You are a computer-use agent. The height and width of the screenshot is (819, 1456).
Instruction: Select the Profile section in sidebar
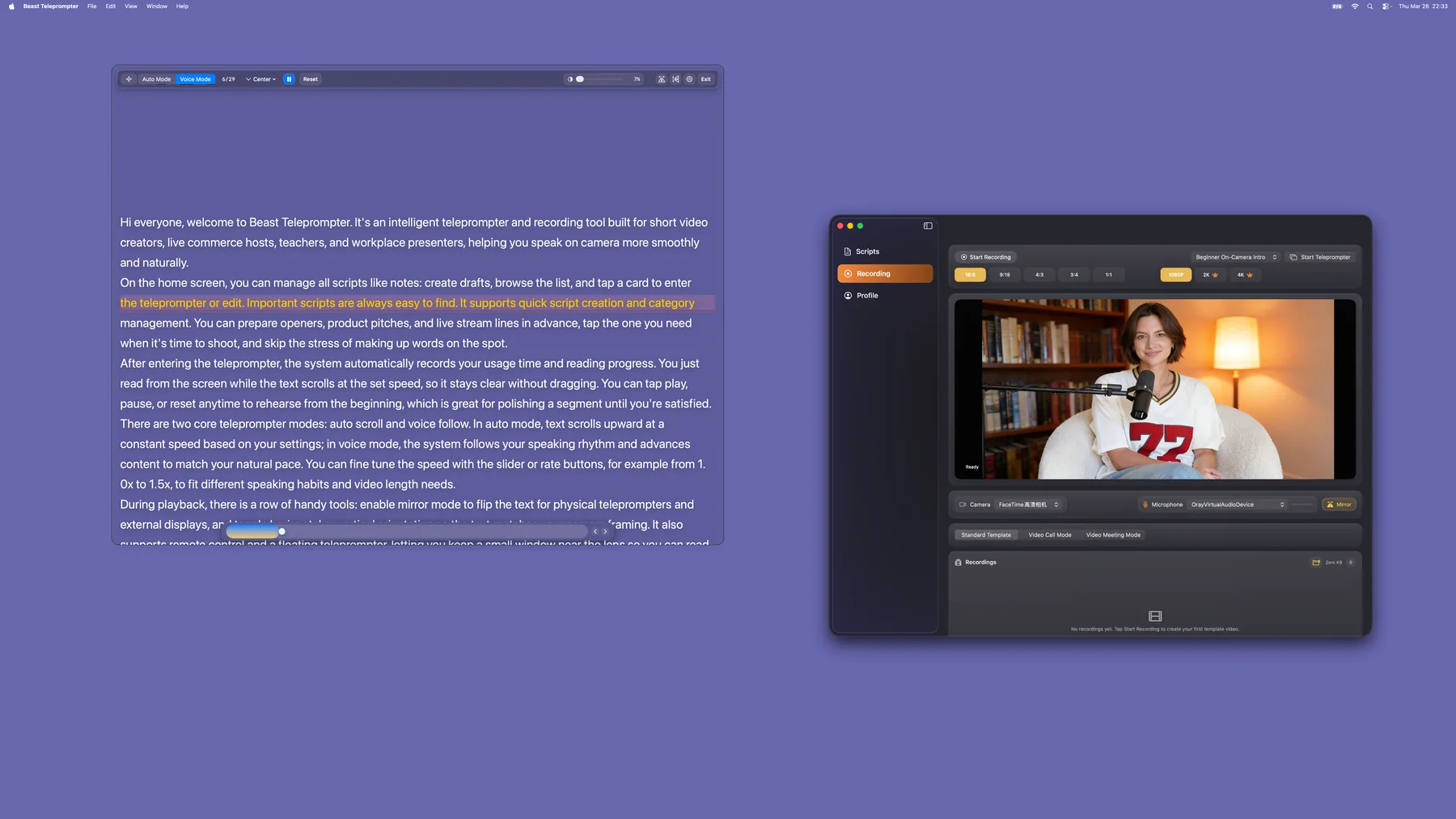click(866, 295)
